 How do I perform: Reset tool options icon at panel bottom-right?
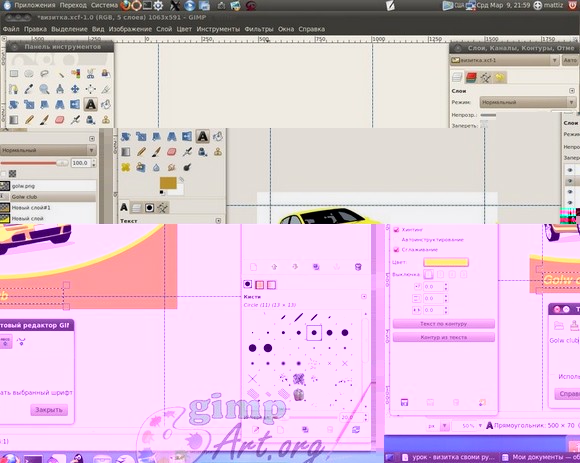point(482,402)
